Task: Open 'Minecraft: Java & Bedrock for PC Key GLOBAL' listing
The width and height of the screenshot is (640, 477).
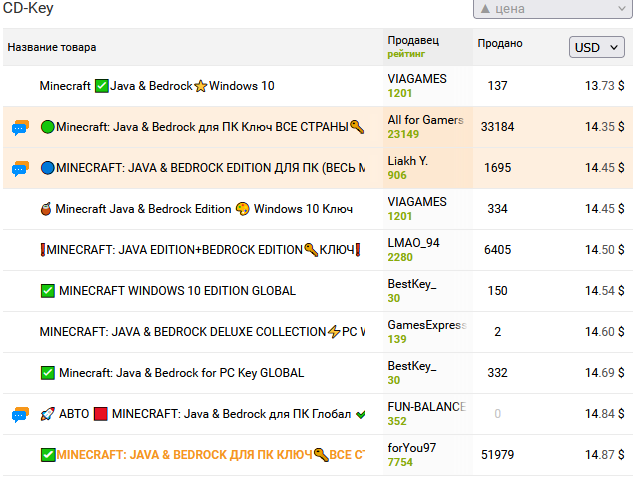Action: tap(172, 373)
